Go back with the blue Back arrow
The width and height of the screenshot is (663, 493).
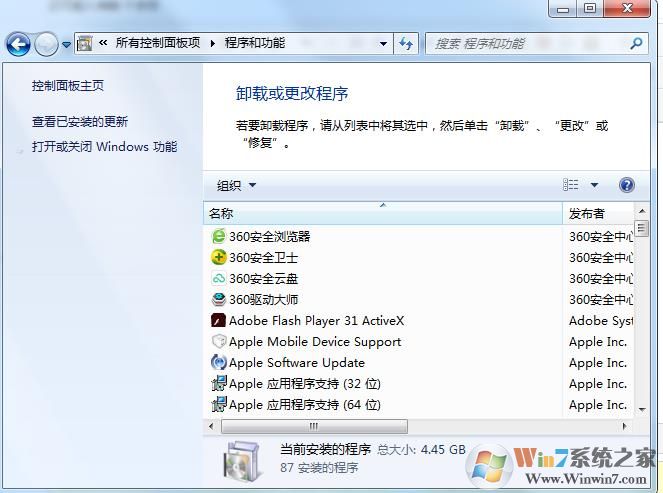pos(18,44)
